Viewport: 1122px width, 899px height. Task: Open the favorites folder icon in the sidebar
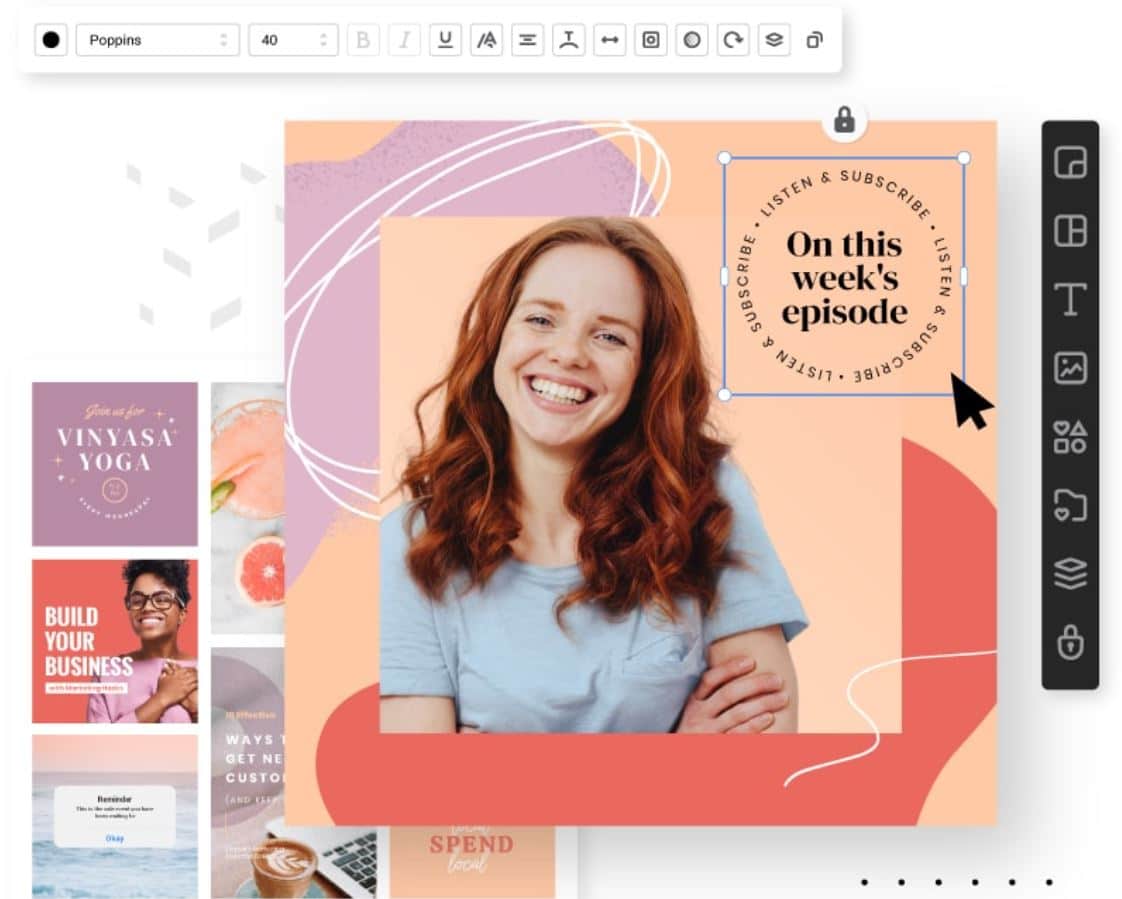click(1070, 505)
